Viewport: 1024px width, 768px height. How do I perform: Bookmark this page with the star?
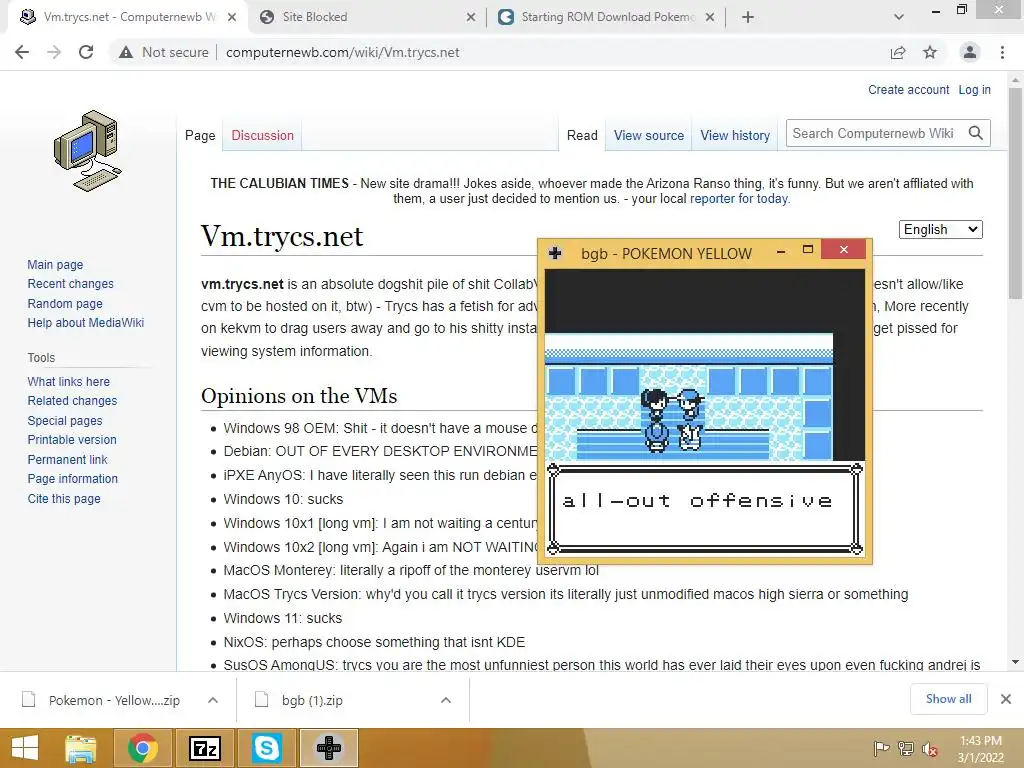click(x=930, y=52)
